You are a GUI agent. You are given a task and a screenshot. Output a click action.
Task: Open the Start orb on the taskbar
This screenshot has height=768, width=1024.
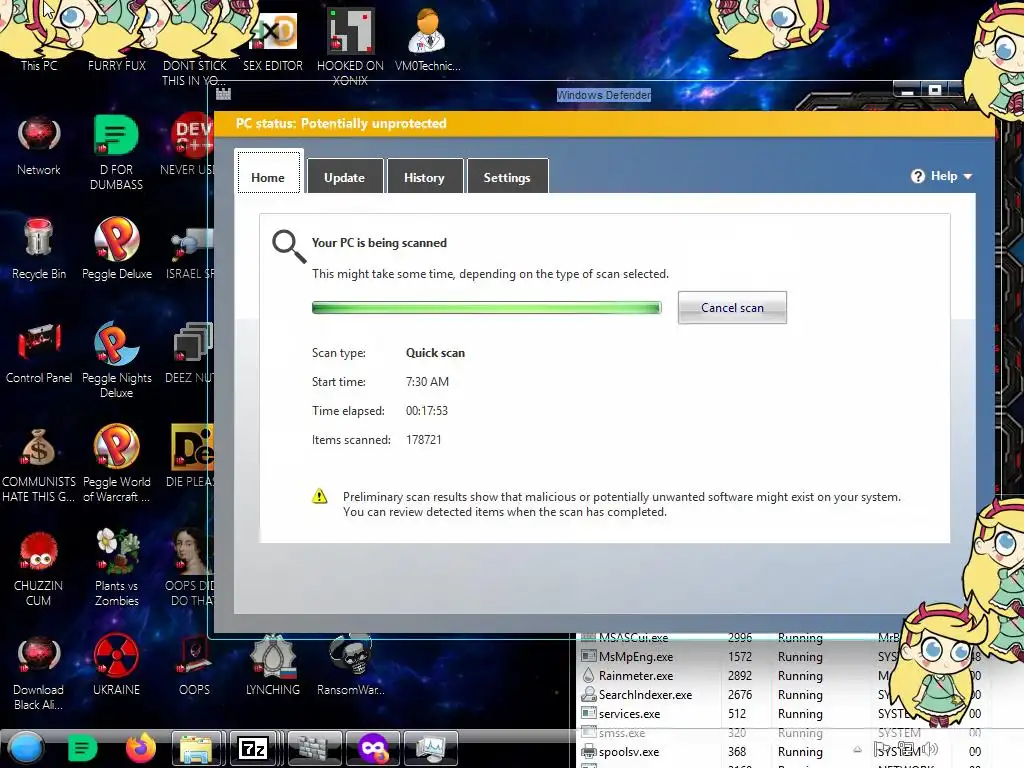pyautogui.click(x=27, y=748)
